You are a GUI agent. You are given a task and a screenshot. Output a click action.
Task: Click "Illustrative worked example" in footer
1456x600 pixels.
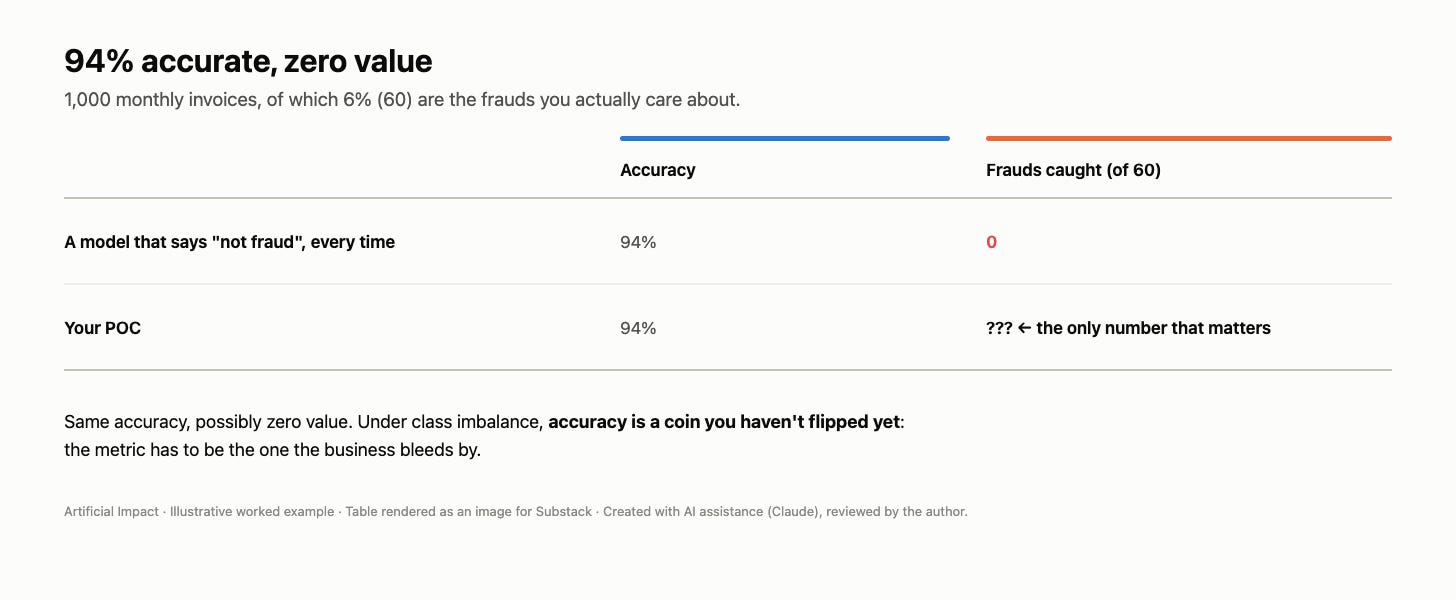coord(252,511)
